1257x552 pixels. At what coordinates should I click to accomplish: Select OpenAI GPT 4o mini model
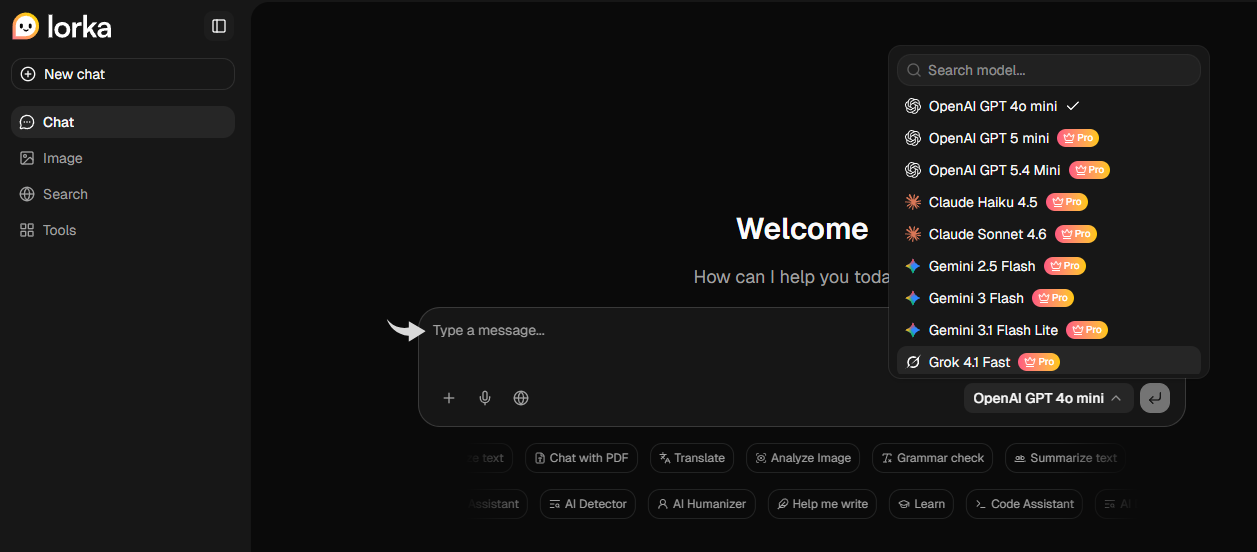coord(1049,106)
